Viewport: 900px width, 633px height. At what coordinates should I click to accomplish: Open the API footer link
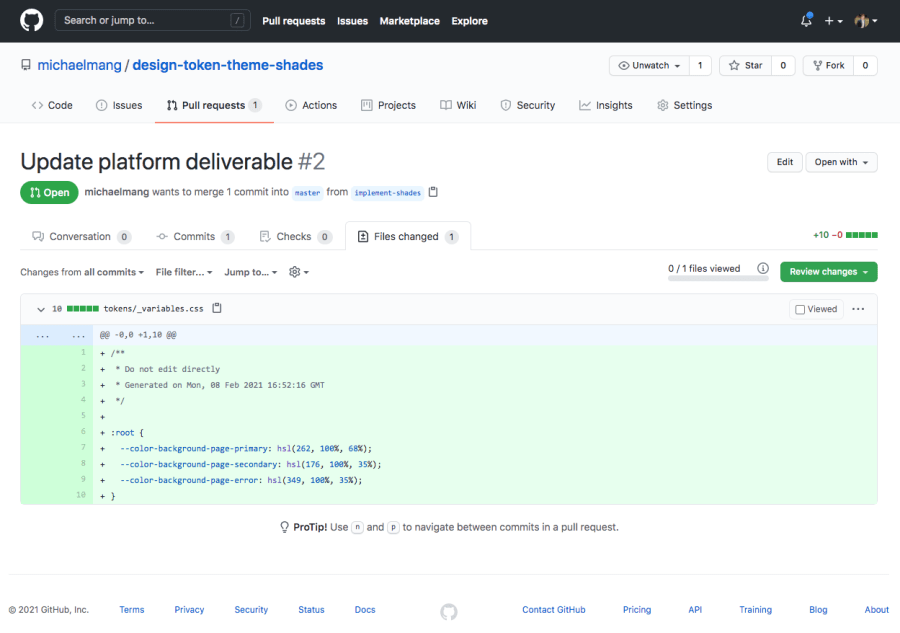click(x=695, y=609)
